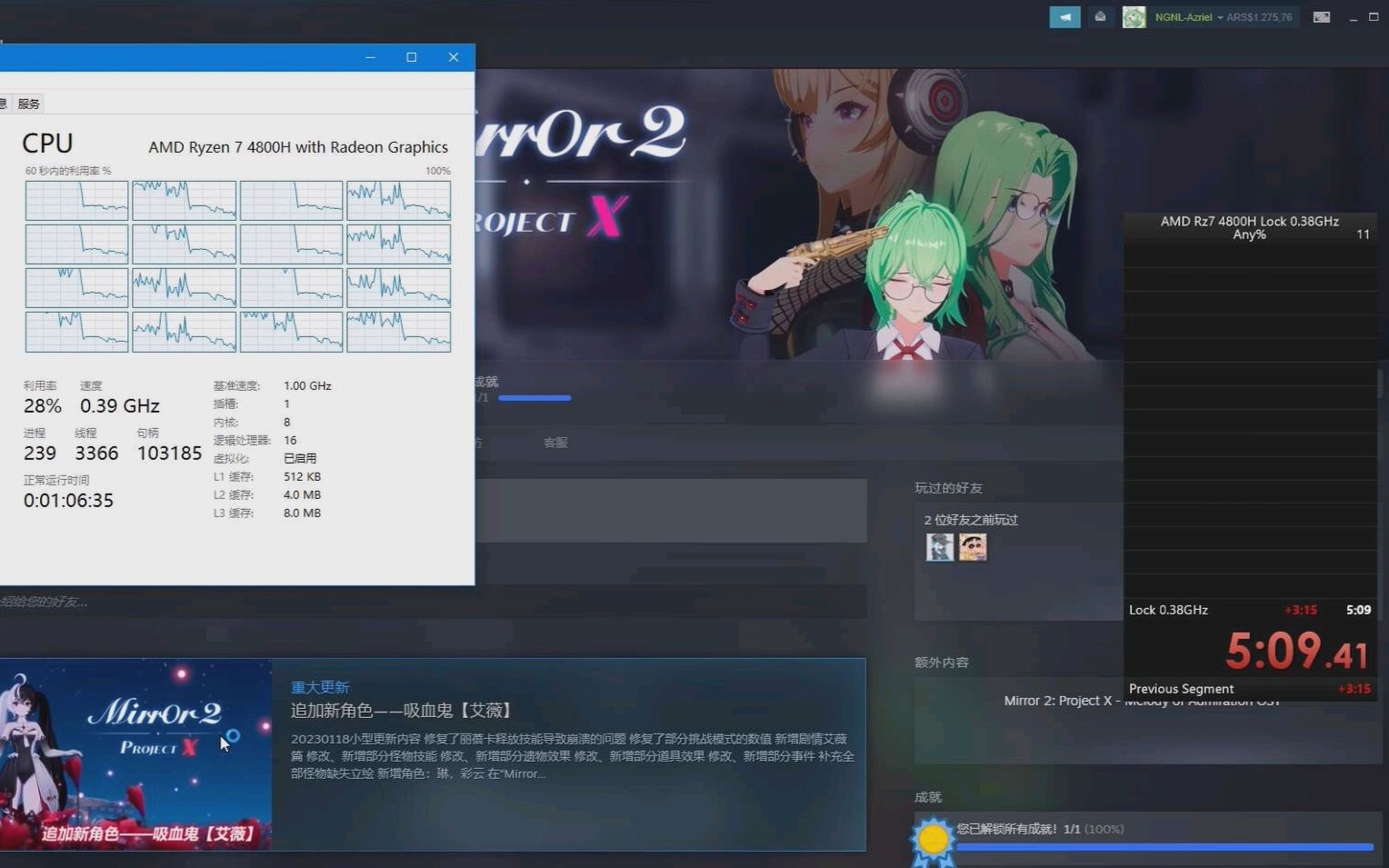Minimize the Steam window
Viewport: 1389px width, 868px height.
(x=1353, y=18)
